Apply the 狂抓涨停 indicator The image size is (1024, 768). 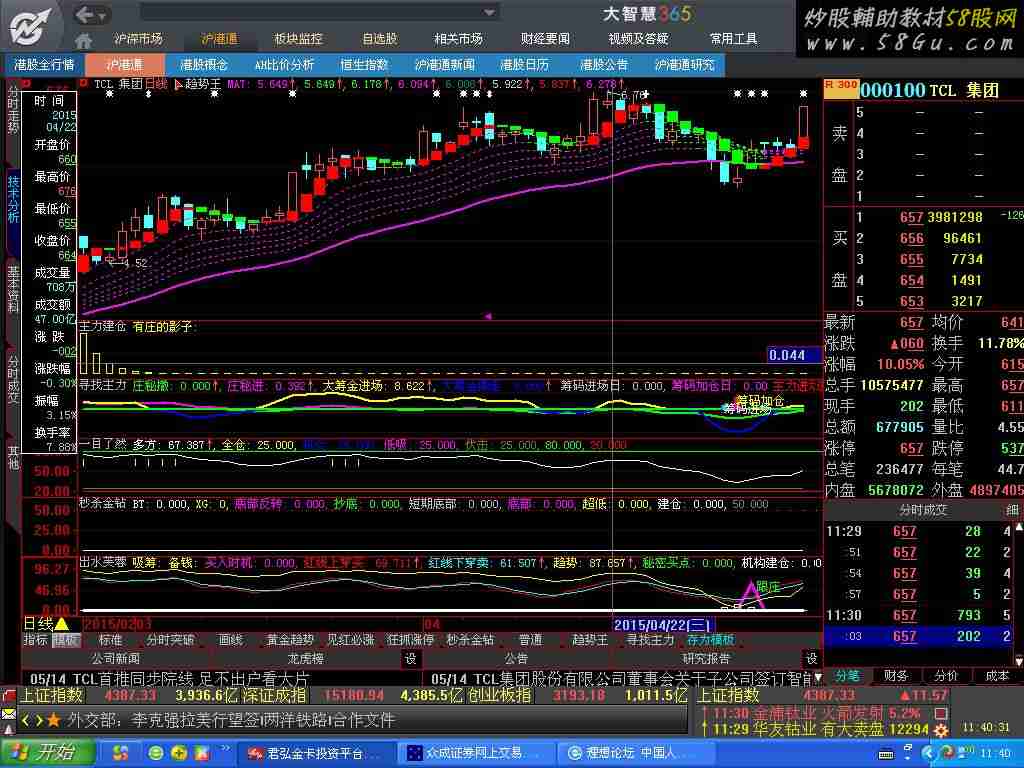point(410,640)
